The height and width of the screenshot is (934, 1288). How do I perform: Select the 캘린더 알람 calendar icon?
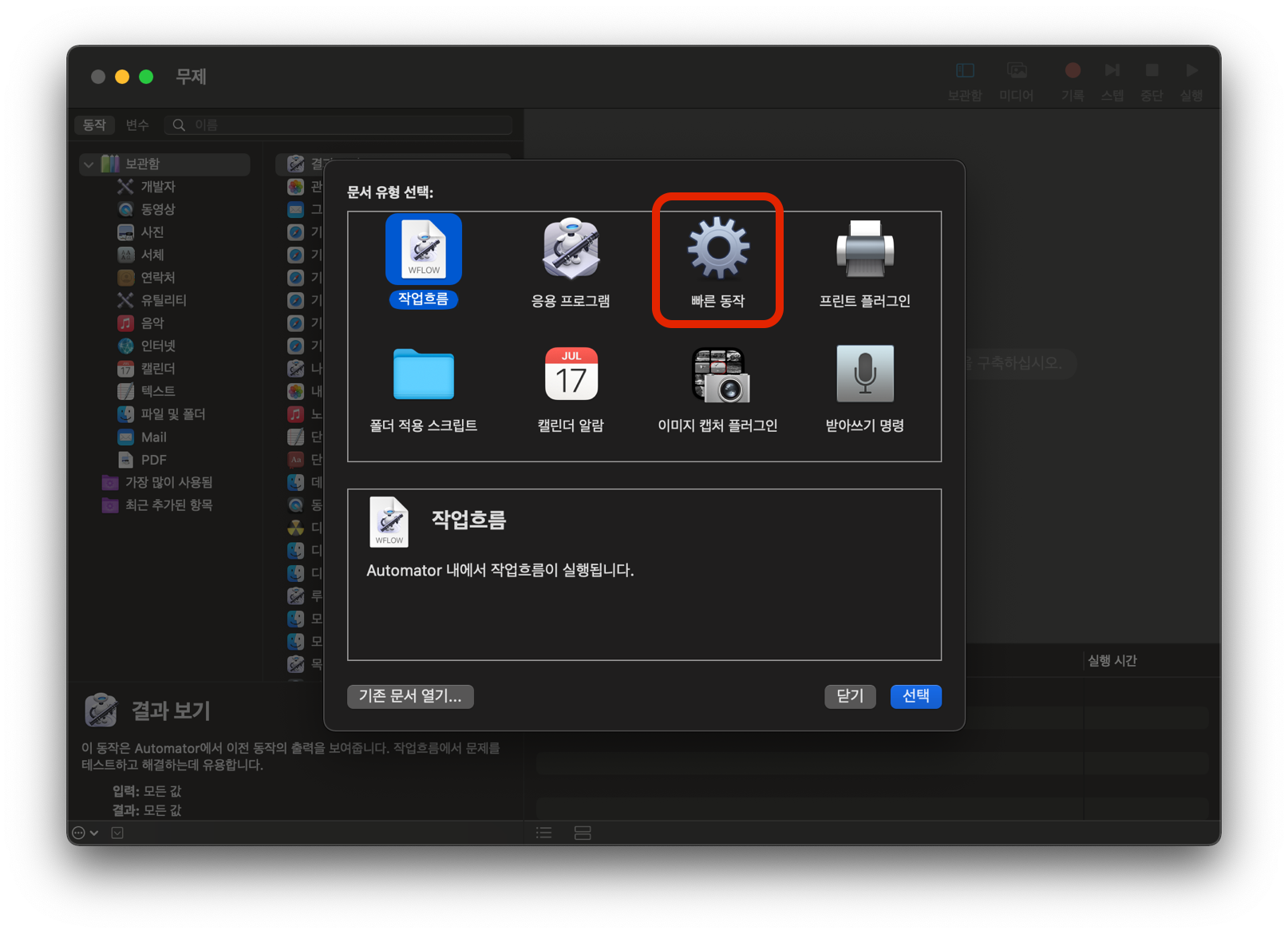(x=571, y=374)
